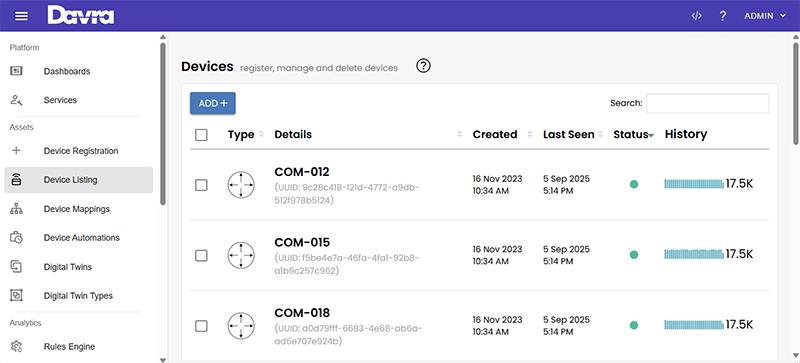The width and height of the screenshot is (800, 363).
Task: Focus the Search input field
Action: [x=708, y=103]
